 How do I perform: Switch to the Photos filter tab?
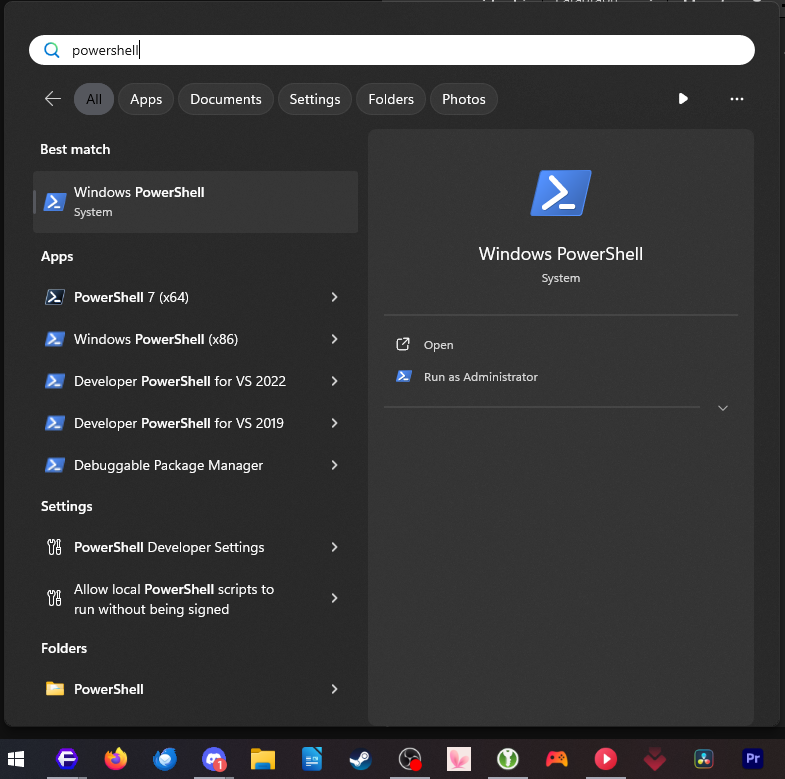[x=464, y=99]
